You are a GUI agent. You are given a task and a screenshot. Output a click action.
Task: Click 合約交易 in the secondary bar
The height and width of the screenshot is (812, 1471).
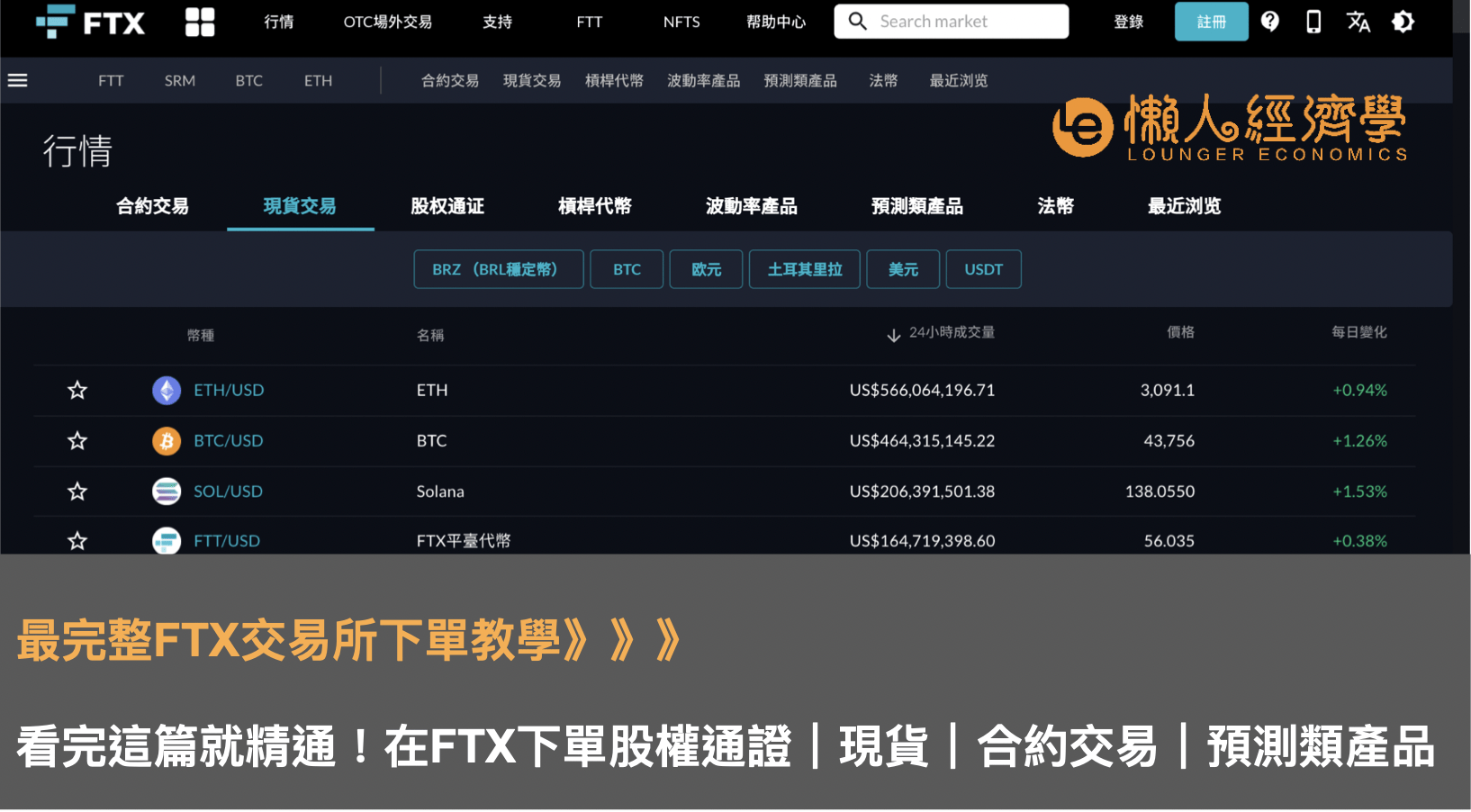[450, 80]
